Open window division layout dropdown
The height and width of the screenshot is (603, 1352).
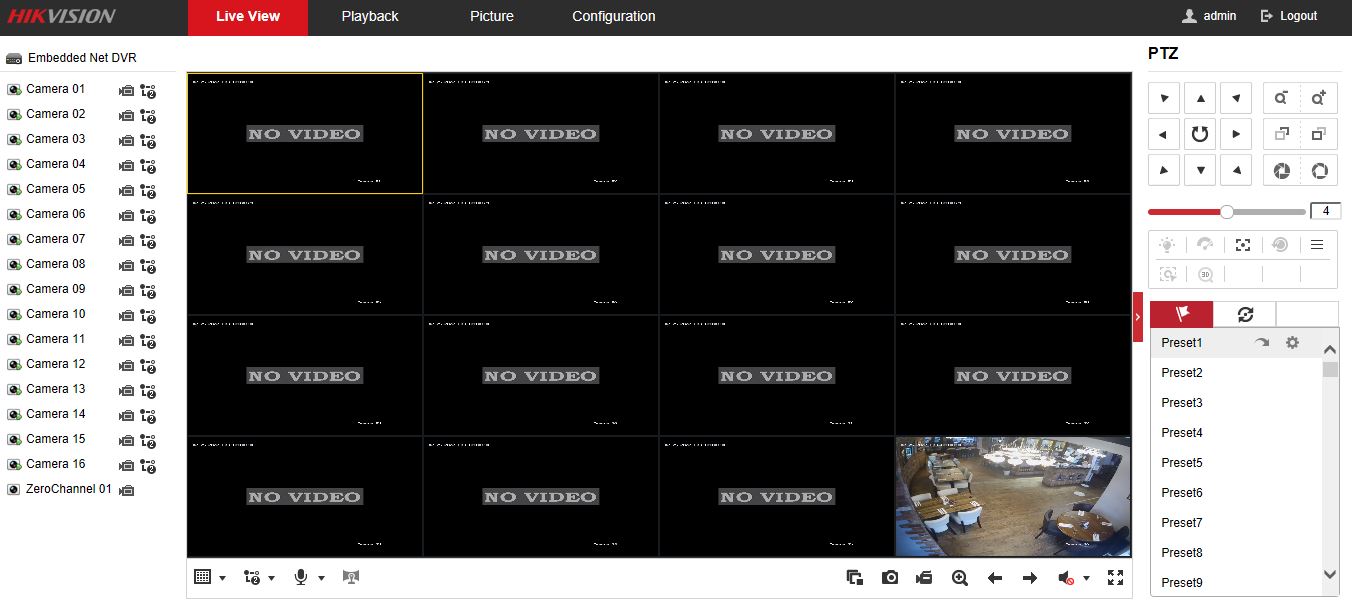point(209,578)
